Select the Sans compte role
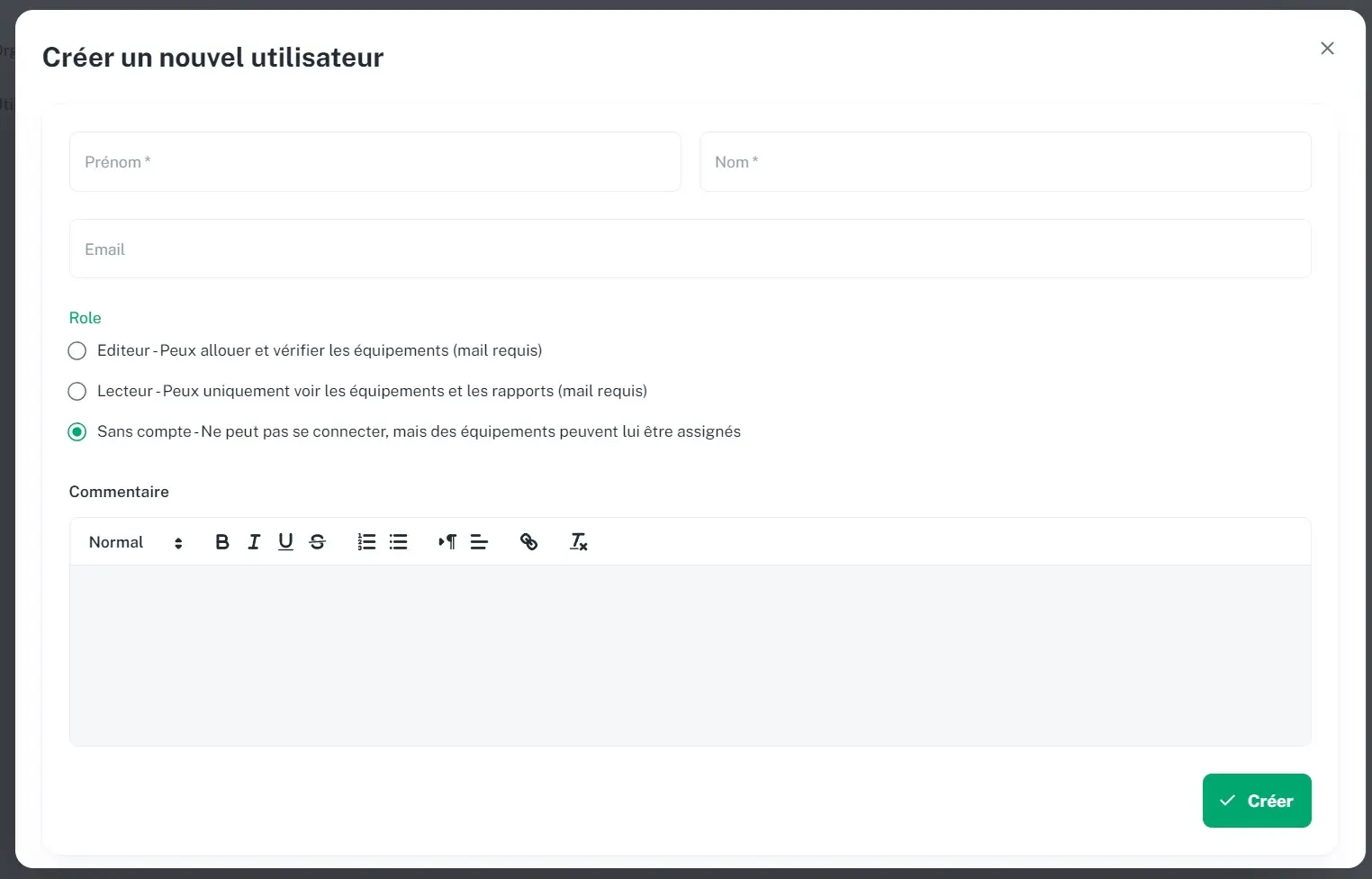Screen dimensions: 1372x879 click(x=77, y=431)
